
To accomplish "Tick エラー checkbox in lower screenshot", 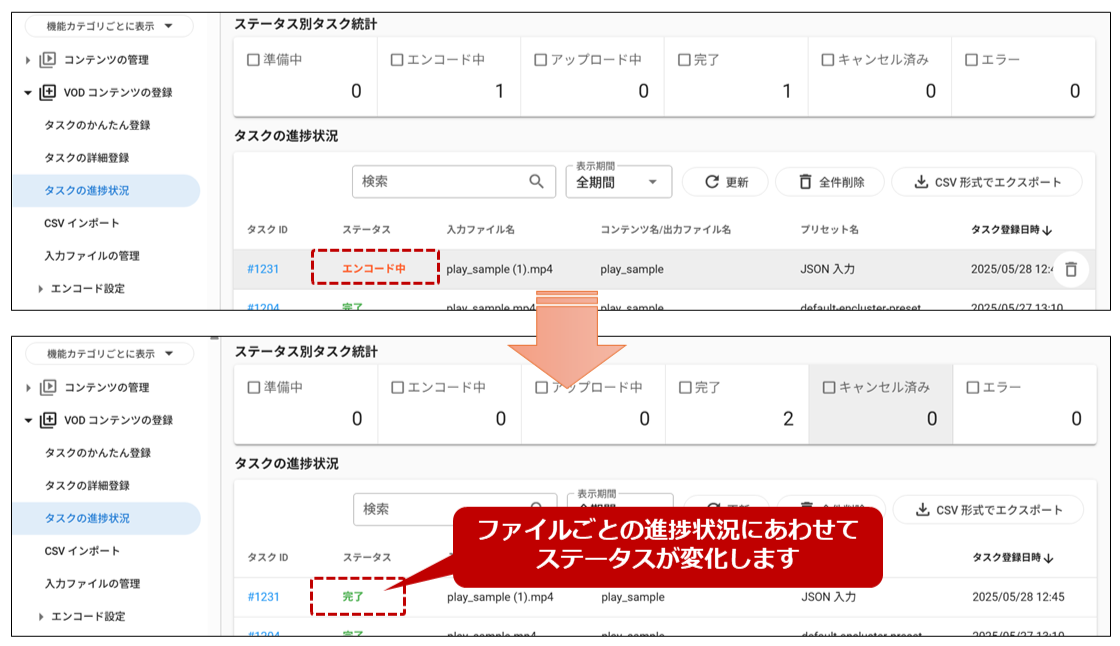I will click(x=972, y=387).
